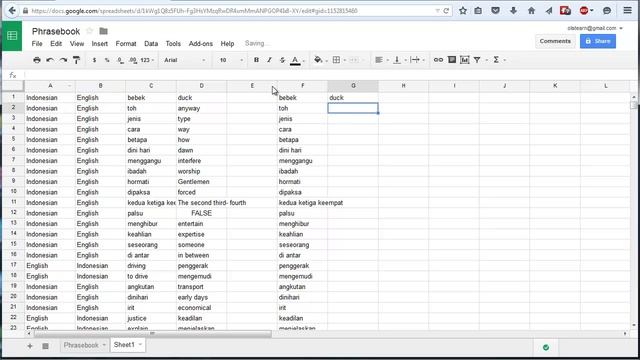Undo the last action

click(50, 60)
